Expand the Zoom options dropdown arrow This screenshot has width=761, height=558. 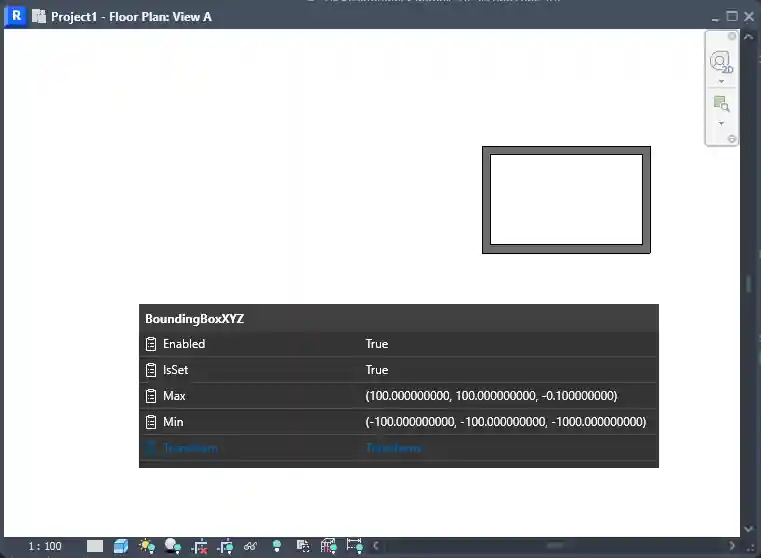[721, 123]
